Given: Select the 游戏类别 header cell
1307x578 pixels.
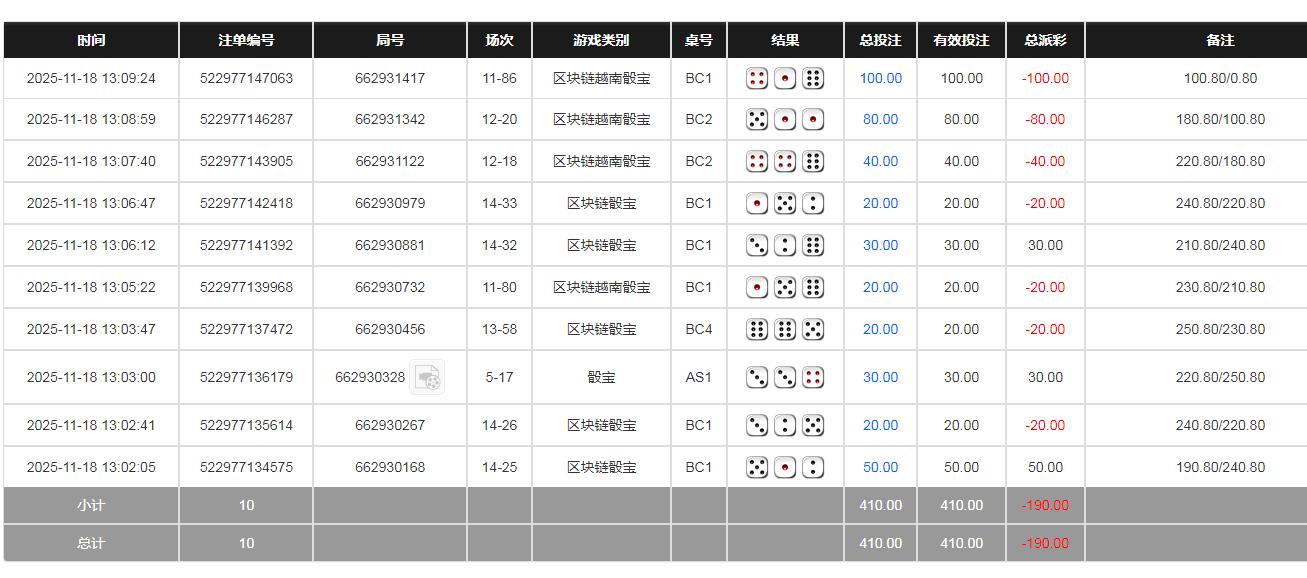Looking at the screenshot, I should 601,41.
